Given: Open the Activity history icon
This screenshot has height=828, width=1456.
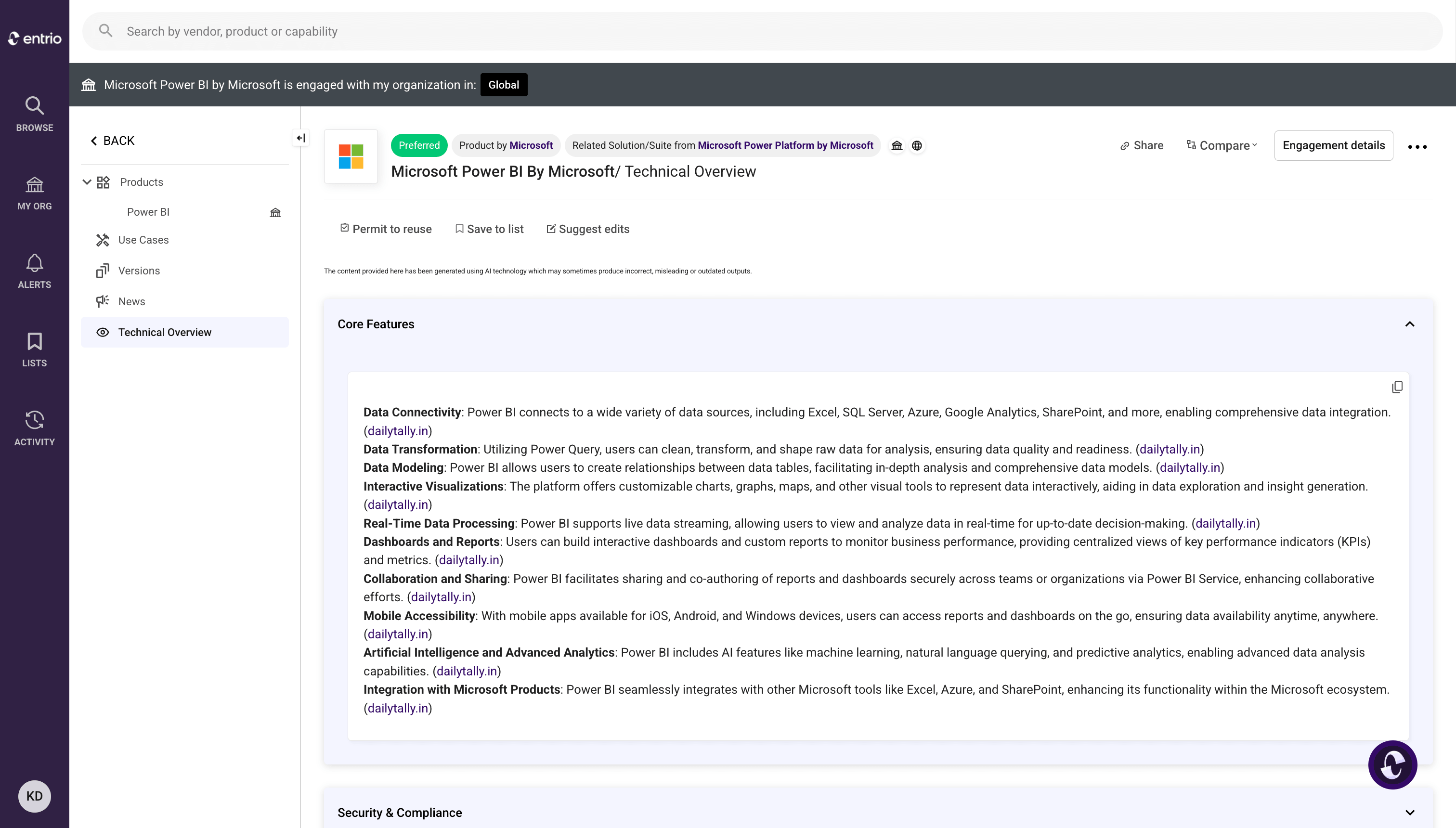Looking at the screenshot, I should (x=34, y=428).
